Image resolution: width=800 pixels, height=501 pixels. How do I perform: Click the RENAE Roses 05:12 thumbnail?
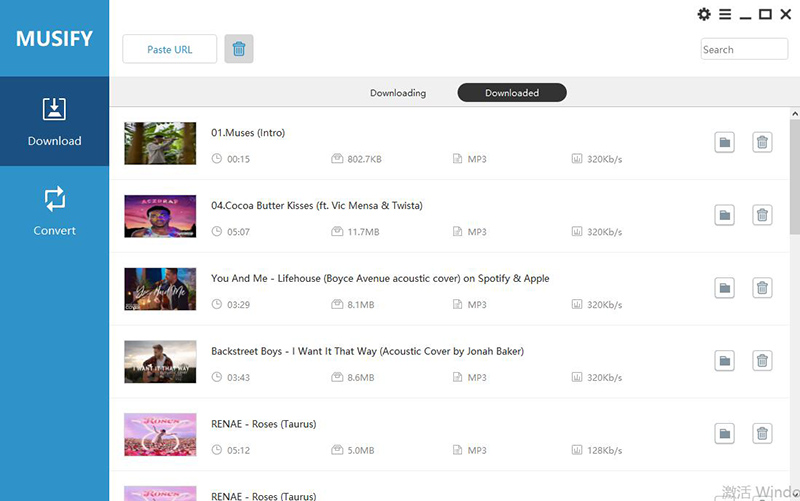pos(160,435)
